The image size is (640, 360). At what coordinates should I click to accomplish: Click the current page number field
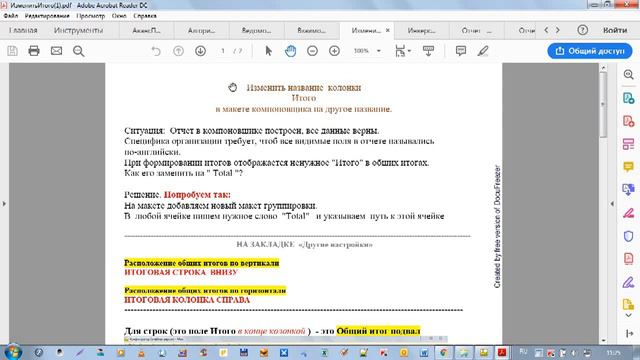223,51
